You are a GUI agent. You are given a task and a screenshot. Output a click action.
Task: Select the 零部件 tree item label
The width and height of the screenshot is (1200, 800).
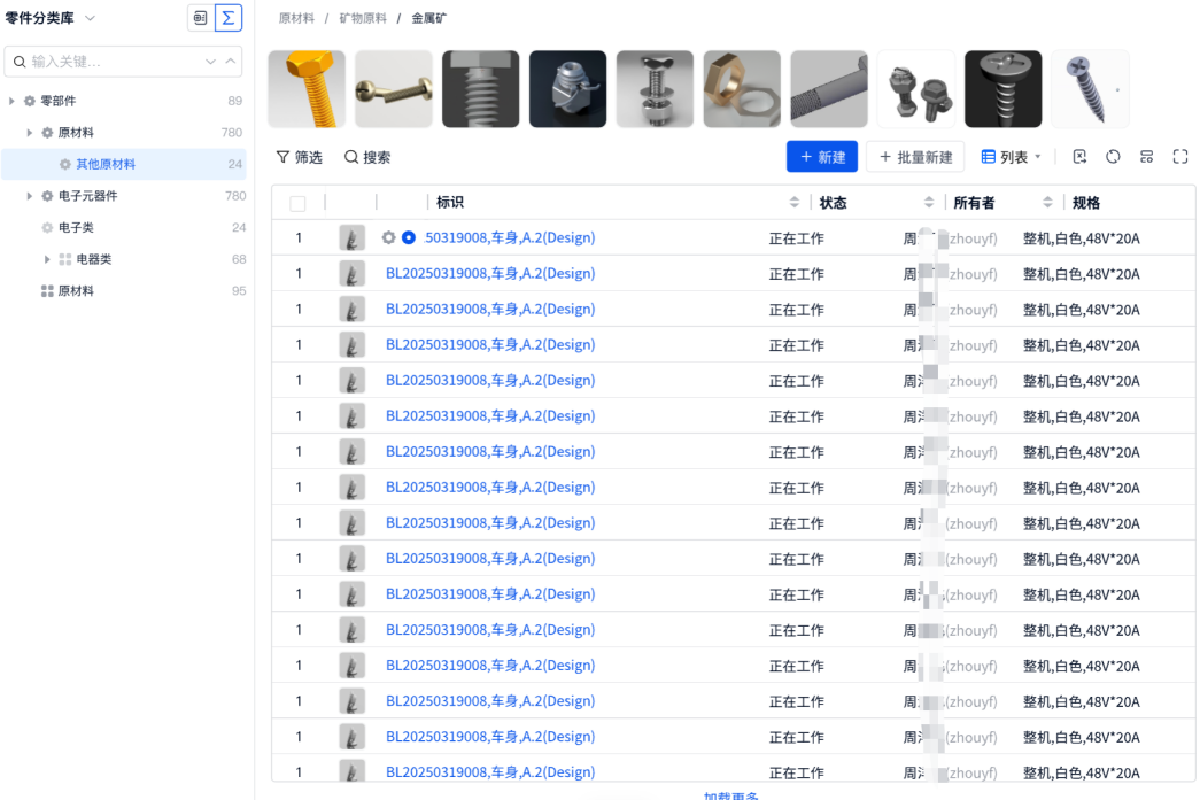(x=58, y=101)
